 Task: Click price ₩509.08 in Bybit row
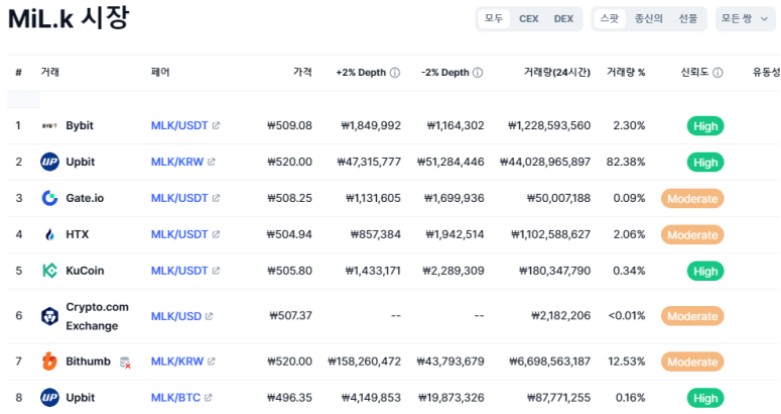pos(290,126)
